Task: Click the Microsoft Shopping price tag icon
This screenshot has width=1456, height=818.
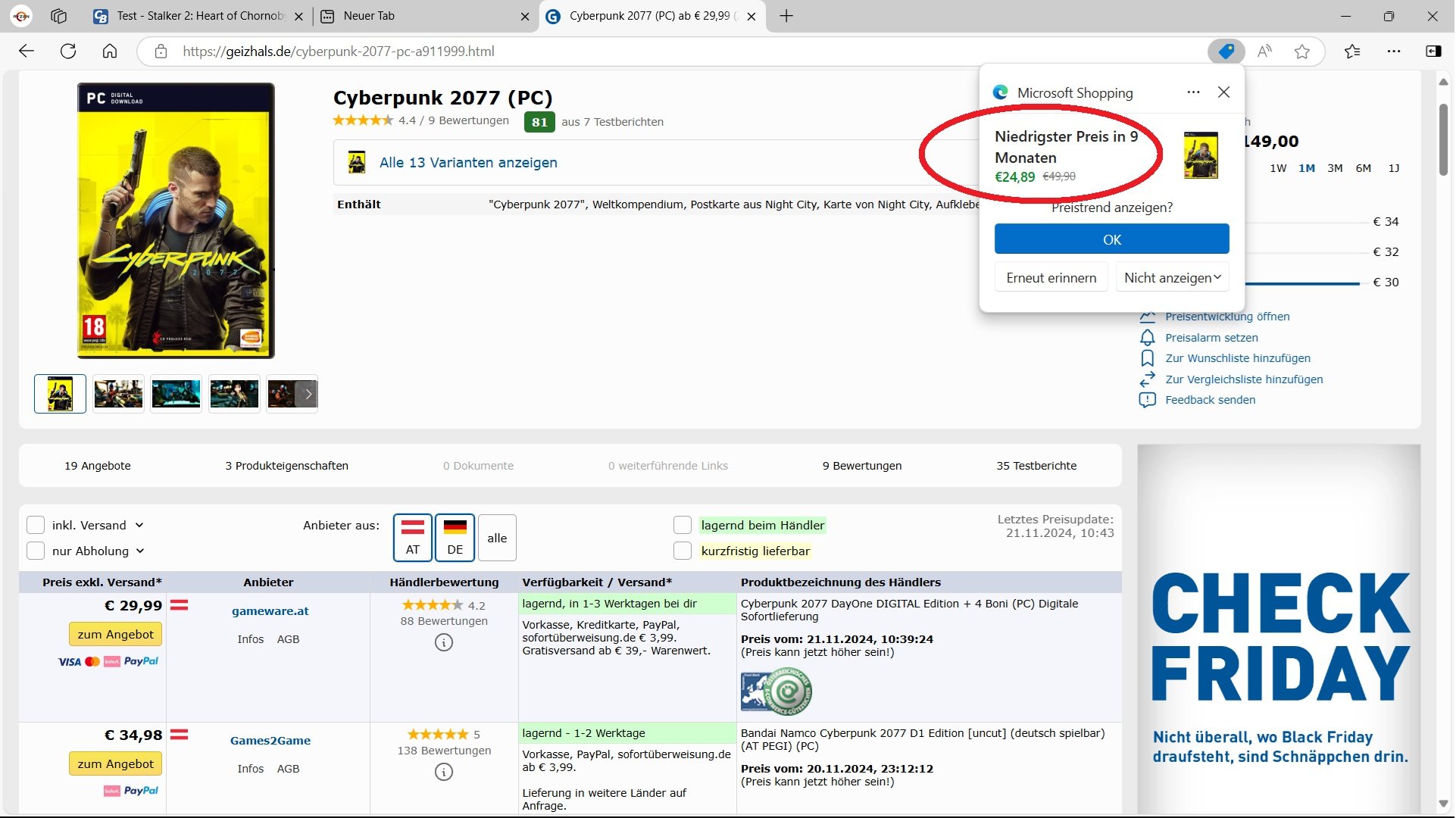Action: tap(1226, 52)
